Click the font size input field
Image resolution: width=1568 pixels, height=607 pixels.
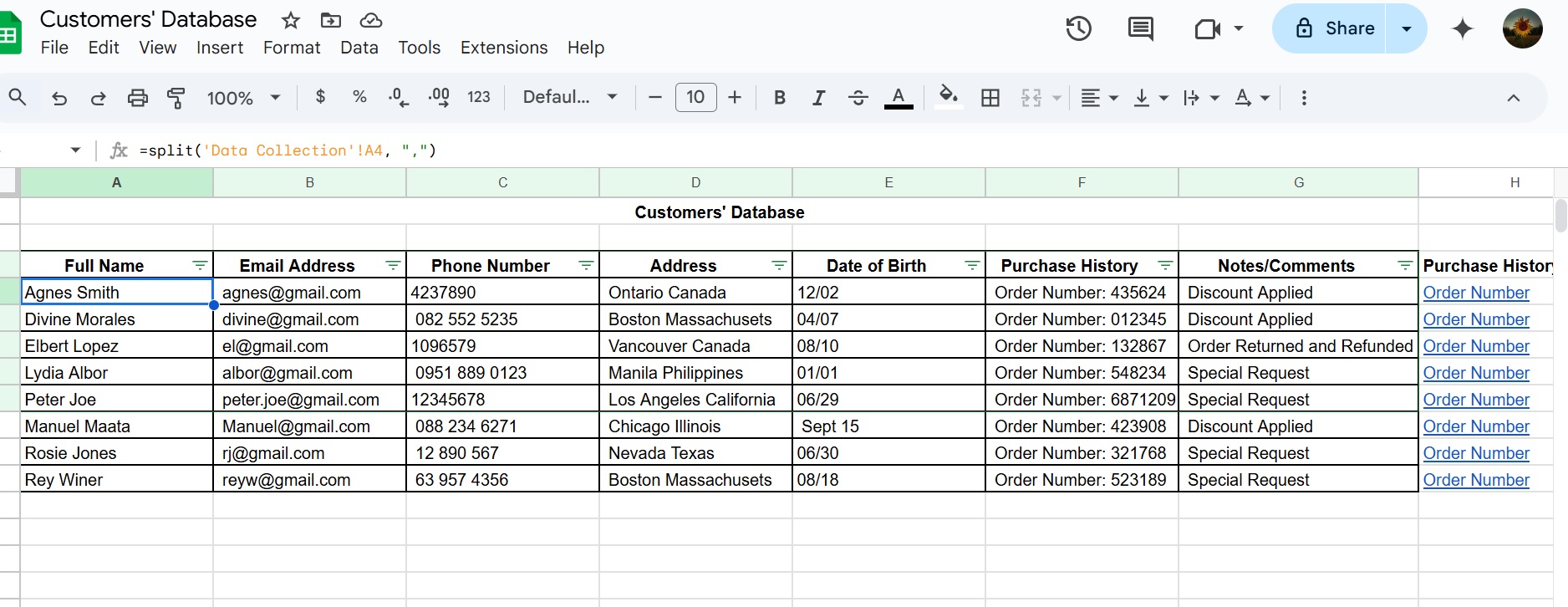[695, 97]
